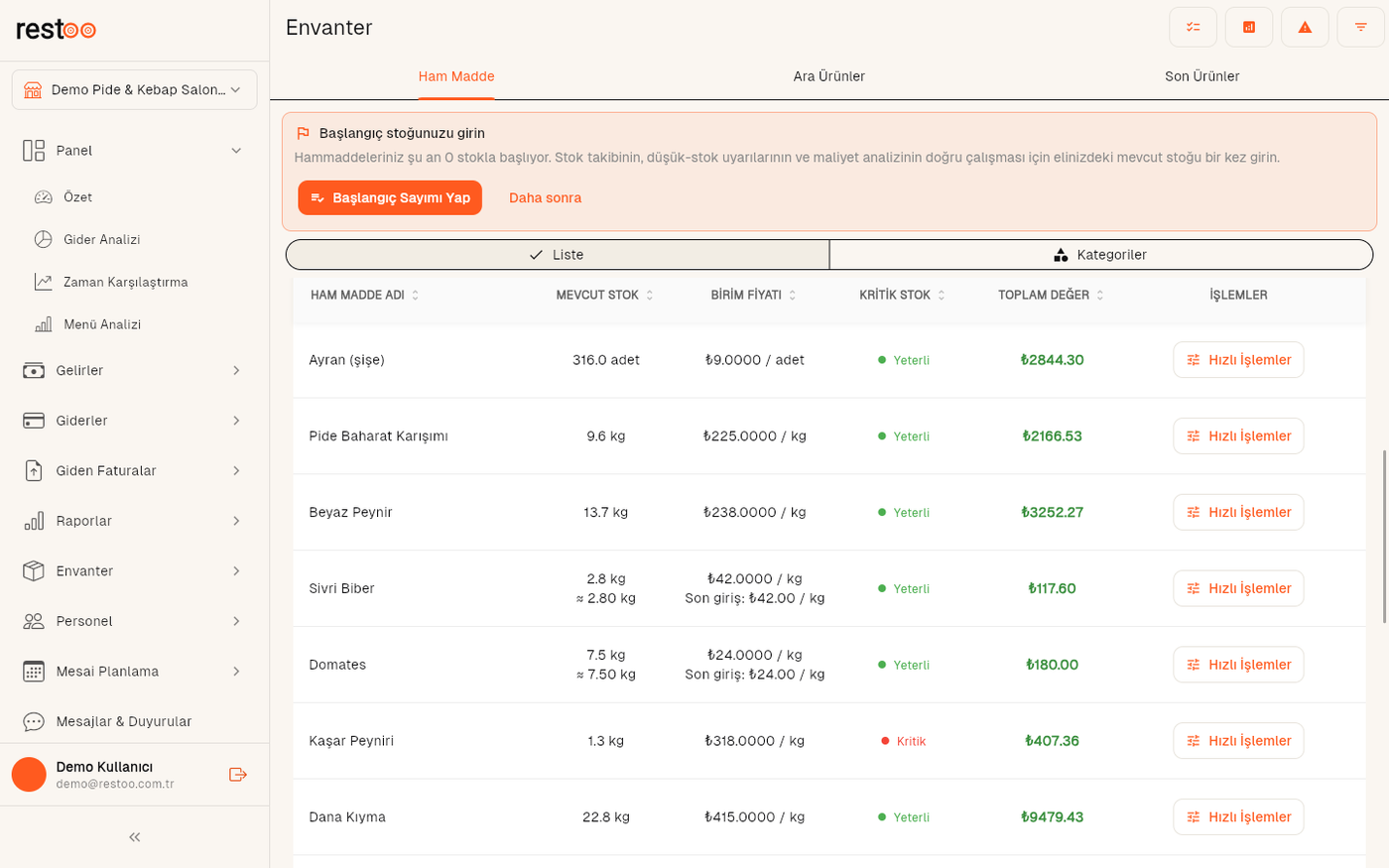Open Gider Analizi in the sidebar

pos(101,240)
